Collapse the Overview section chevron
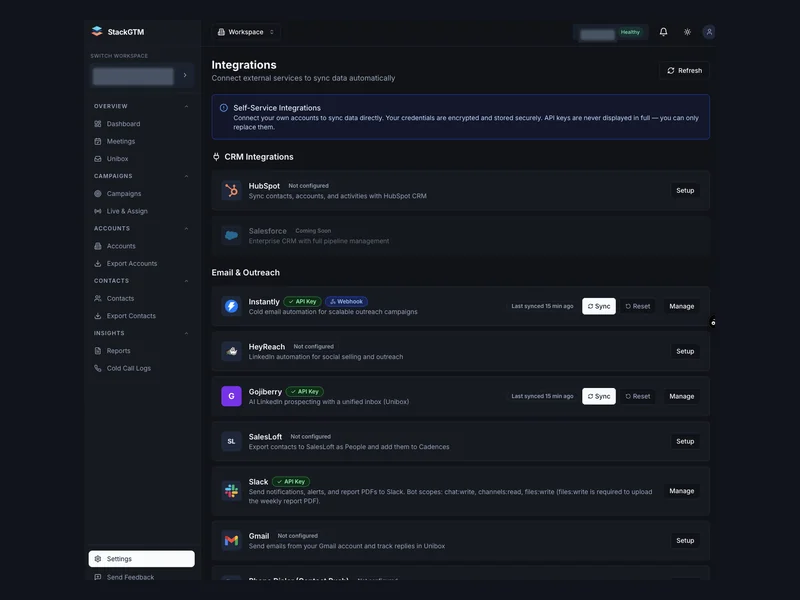The width and height of the screenshot is (800, 600). (186, 106)
